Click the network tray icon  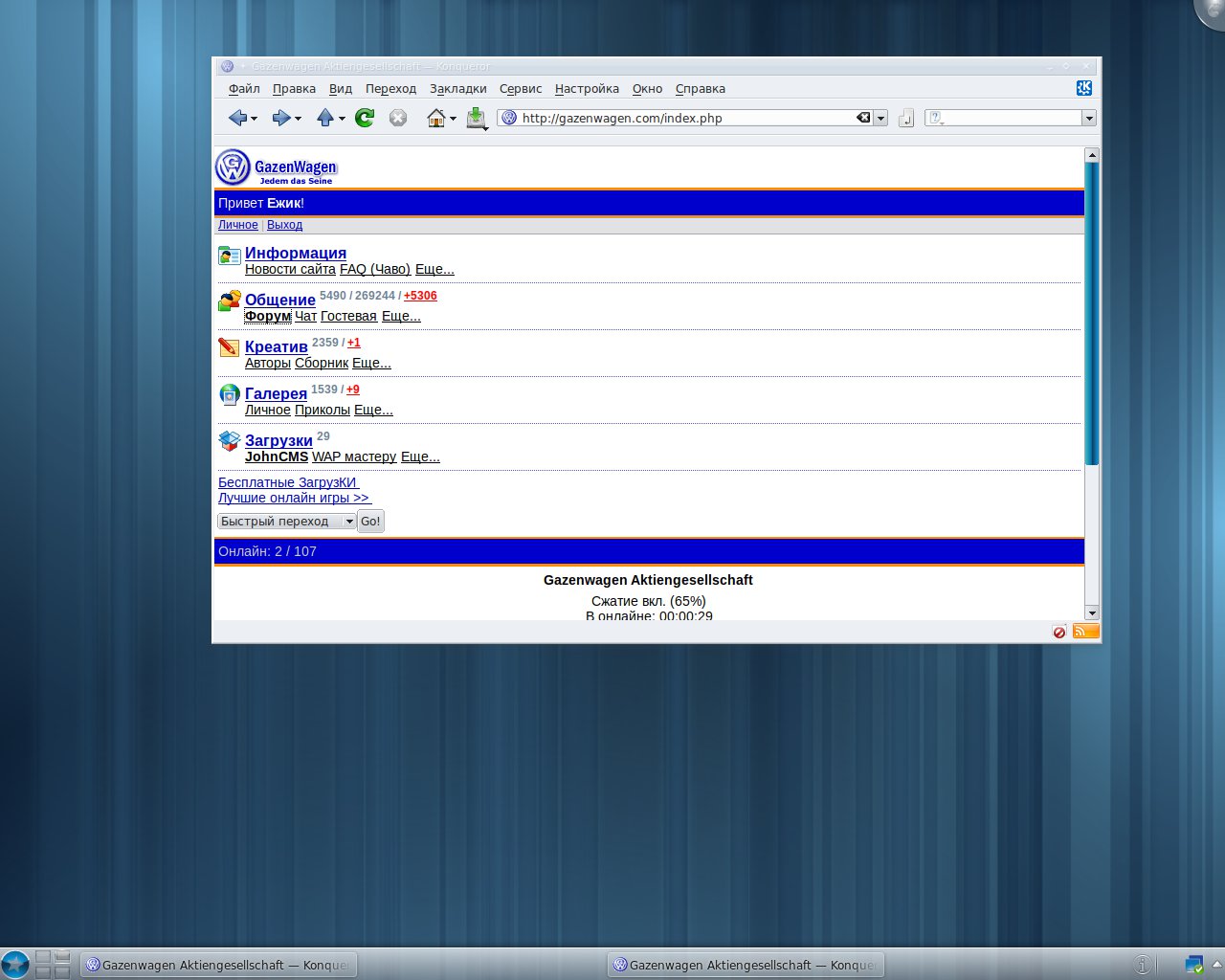click(1193, 964)
